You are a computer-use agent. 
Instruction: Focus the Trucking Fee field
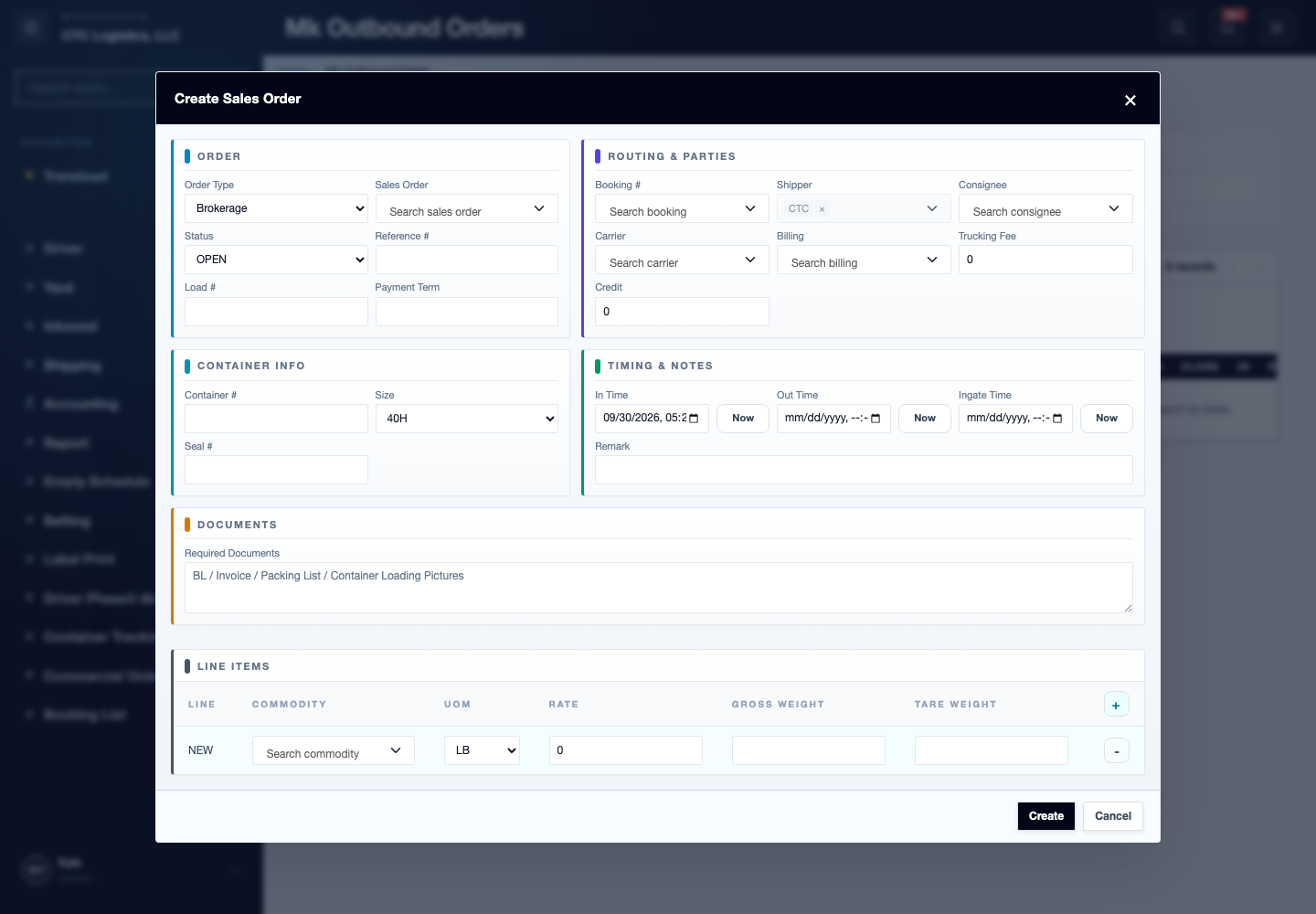point(1045,260)
